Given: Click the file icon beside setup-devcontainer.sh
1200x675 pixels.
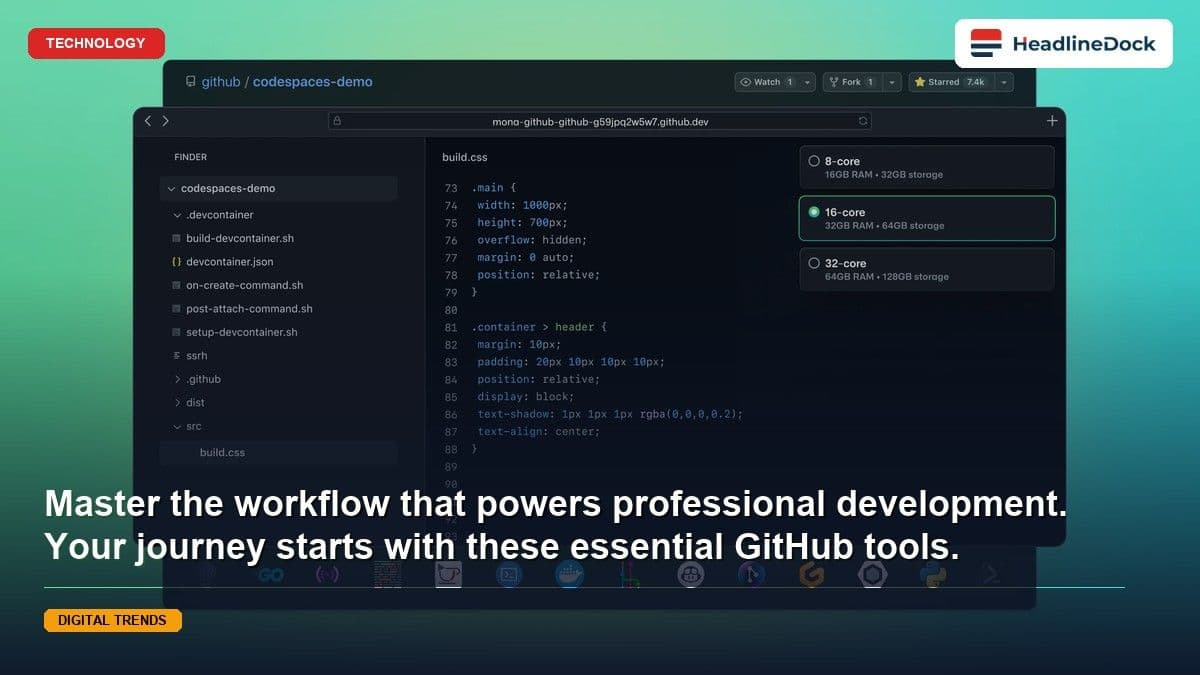Looking at the screenshot, I should click(x=177, y=332).
